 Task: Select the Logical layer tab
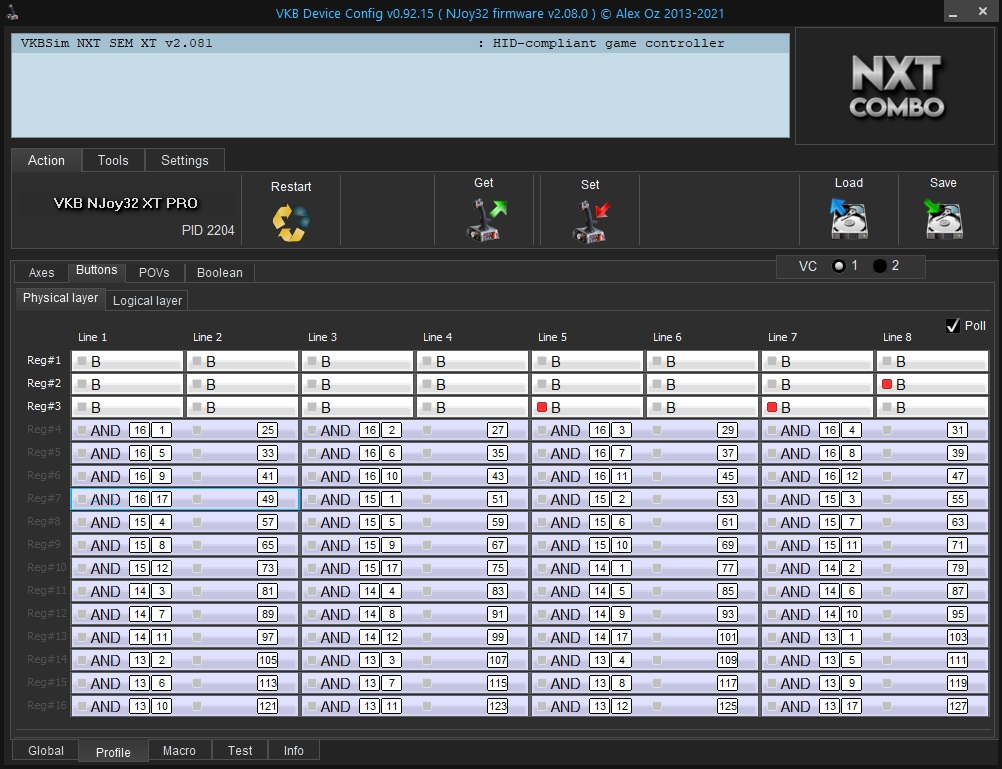147,301
